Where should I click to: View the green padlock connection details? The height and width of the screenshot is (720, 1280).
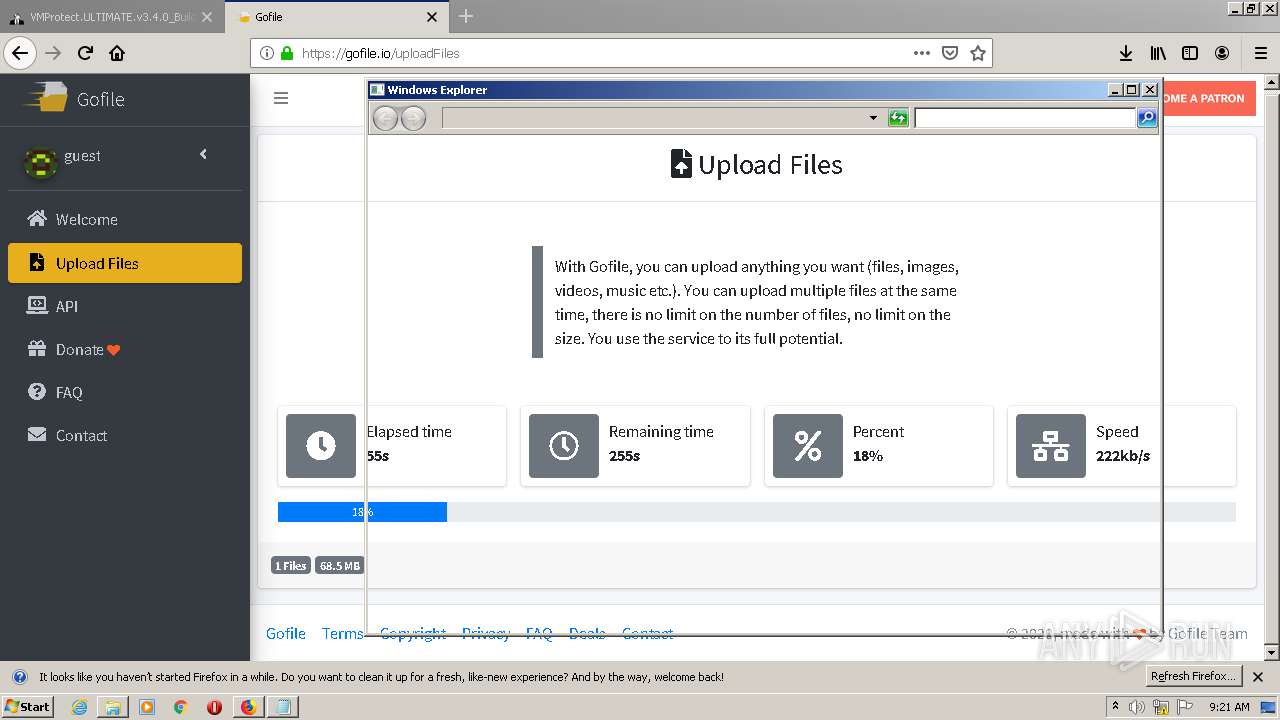(x=287, y=53)
